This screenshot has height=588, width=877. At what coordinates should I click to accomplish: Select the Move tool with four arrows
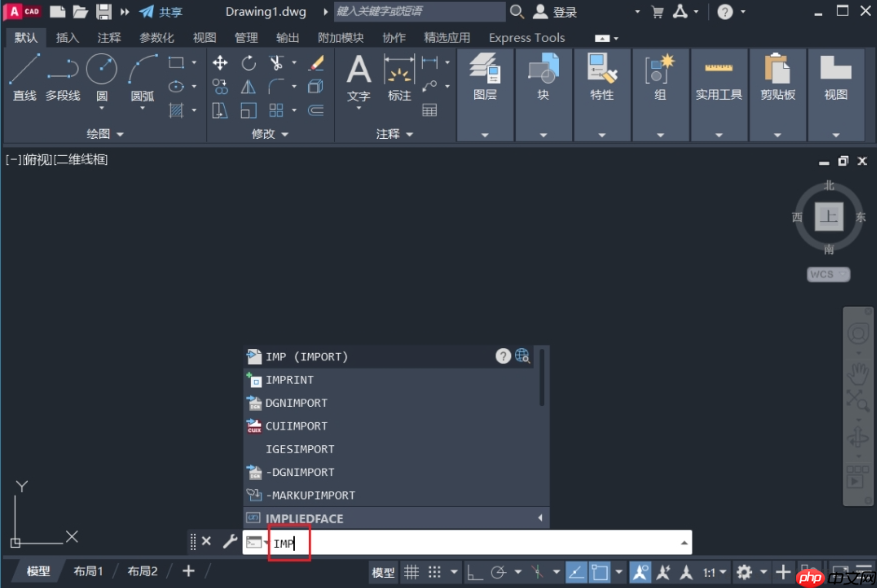click(x=220, y=63)
